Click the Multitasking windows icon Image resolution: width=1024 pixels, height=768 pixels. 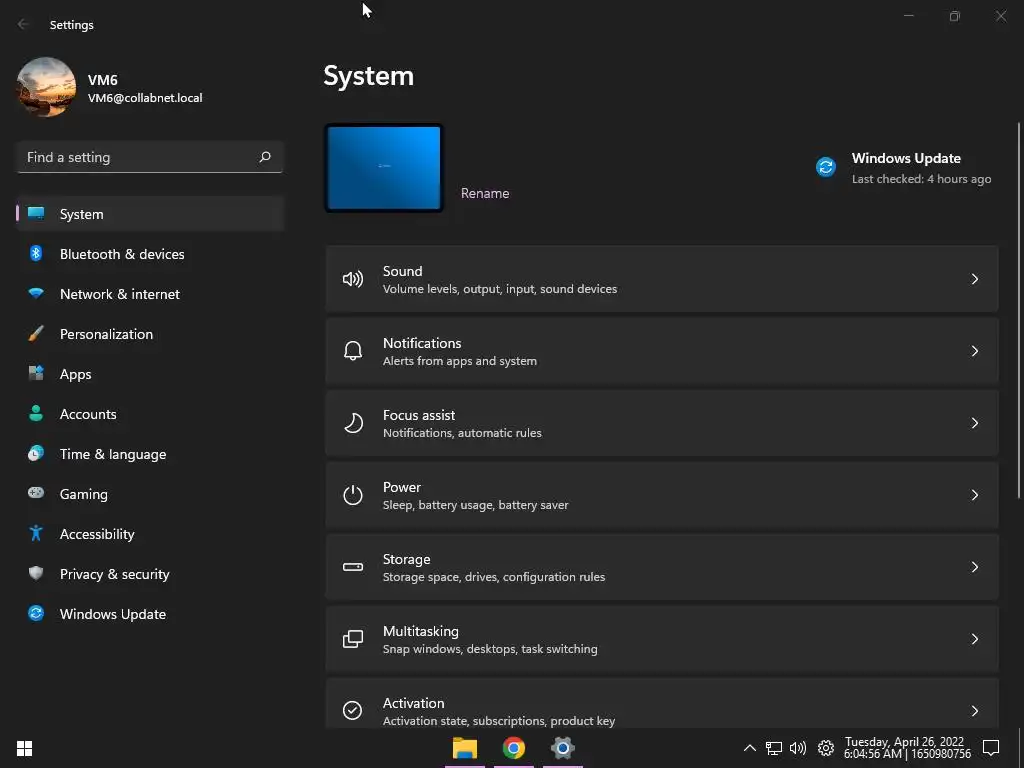click(x=353, y=639)
